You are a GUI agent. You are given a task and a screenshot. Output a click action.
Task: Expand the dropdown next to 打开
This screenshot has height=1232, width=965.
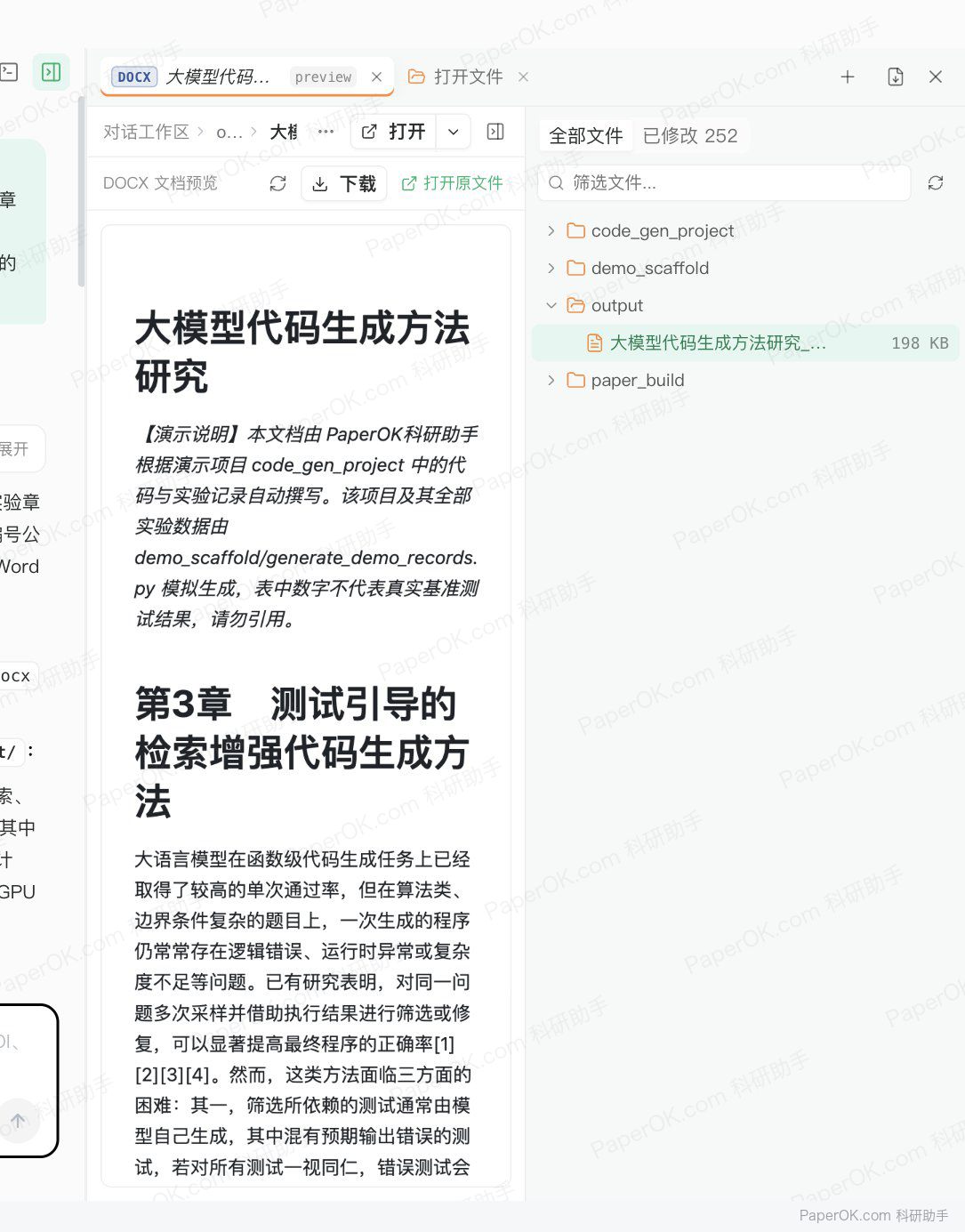(454, 132)
